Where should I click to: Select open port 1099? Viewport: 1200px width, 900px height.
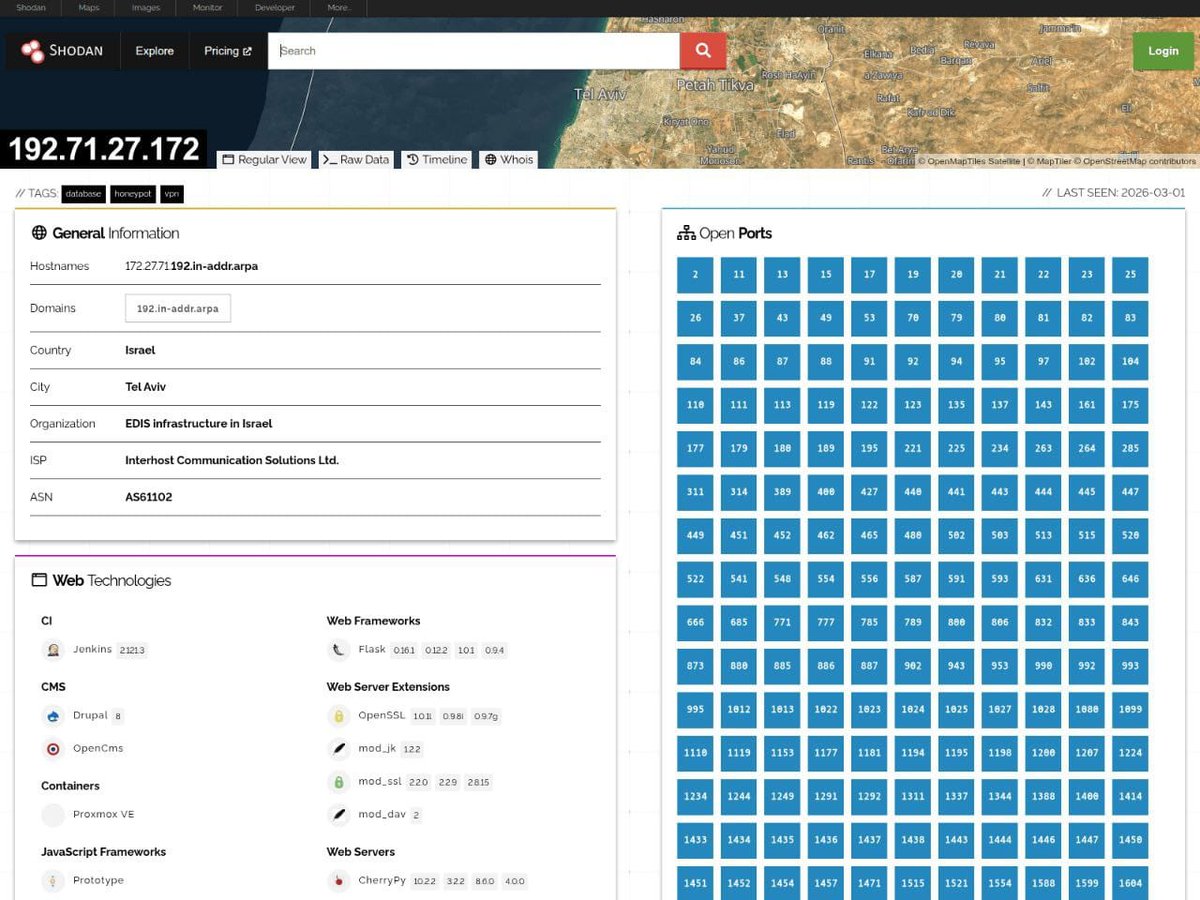tap(1130, 709)
